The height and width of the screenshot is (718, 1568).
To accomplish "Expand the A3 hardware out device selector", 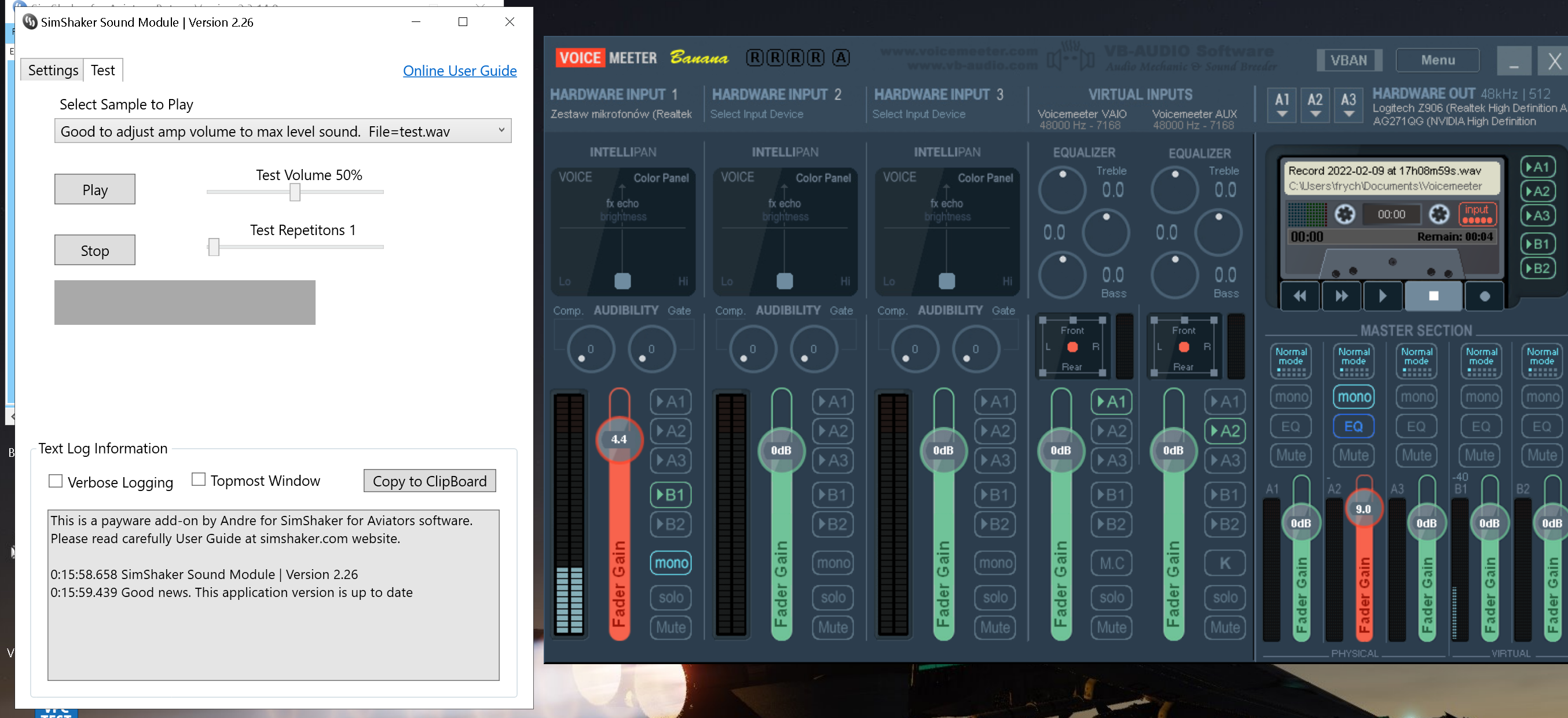I will tap(1349, 104).
